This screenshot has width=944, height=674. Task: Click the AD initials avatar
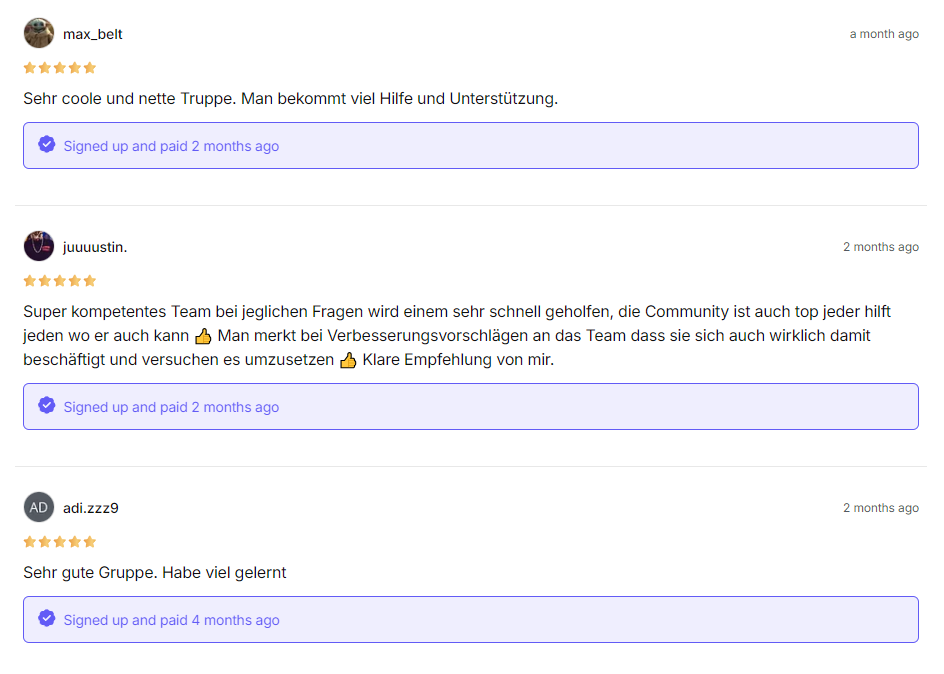tap(39, 507)
